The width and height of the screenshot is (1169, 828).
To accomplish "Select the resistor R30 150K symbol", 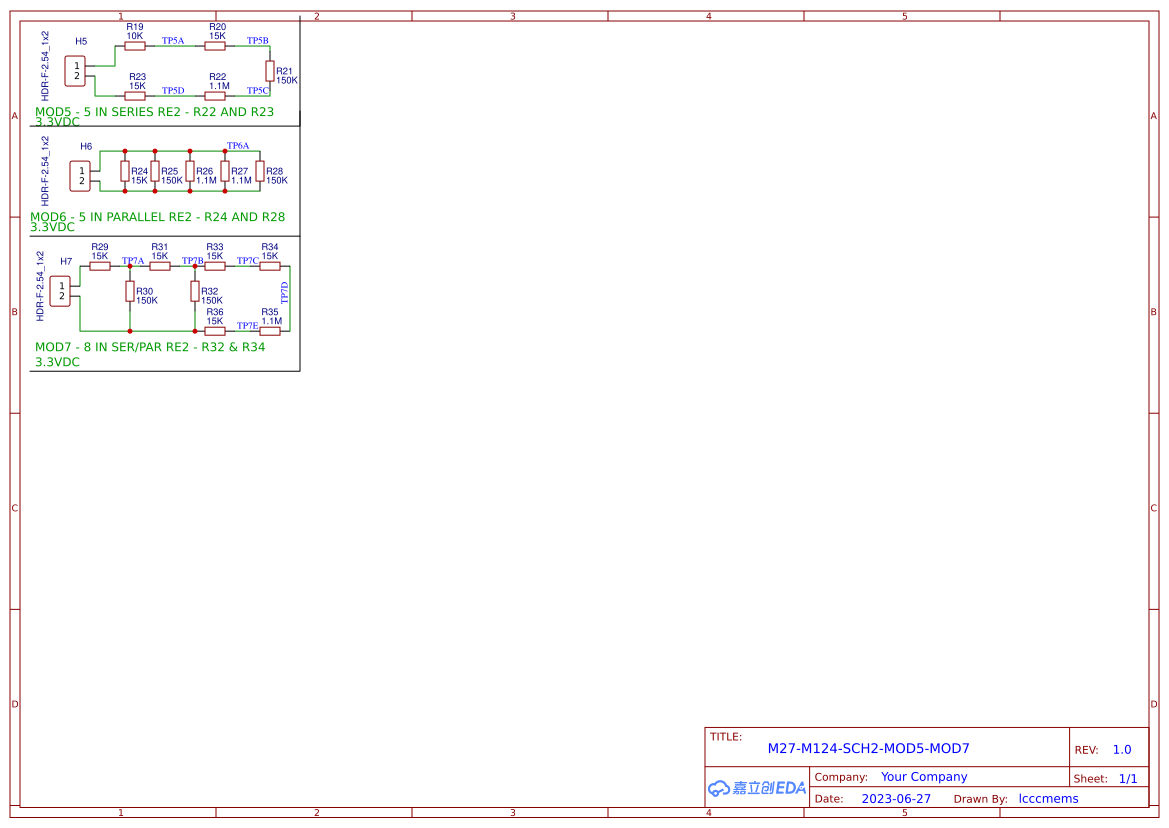I will (128, 292).
